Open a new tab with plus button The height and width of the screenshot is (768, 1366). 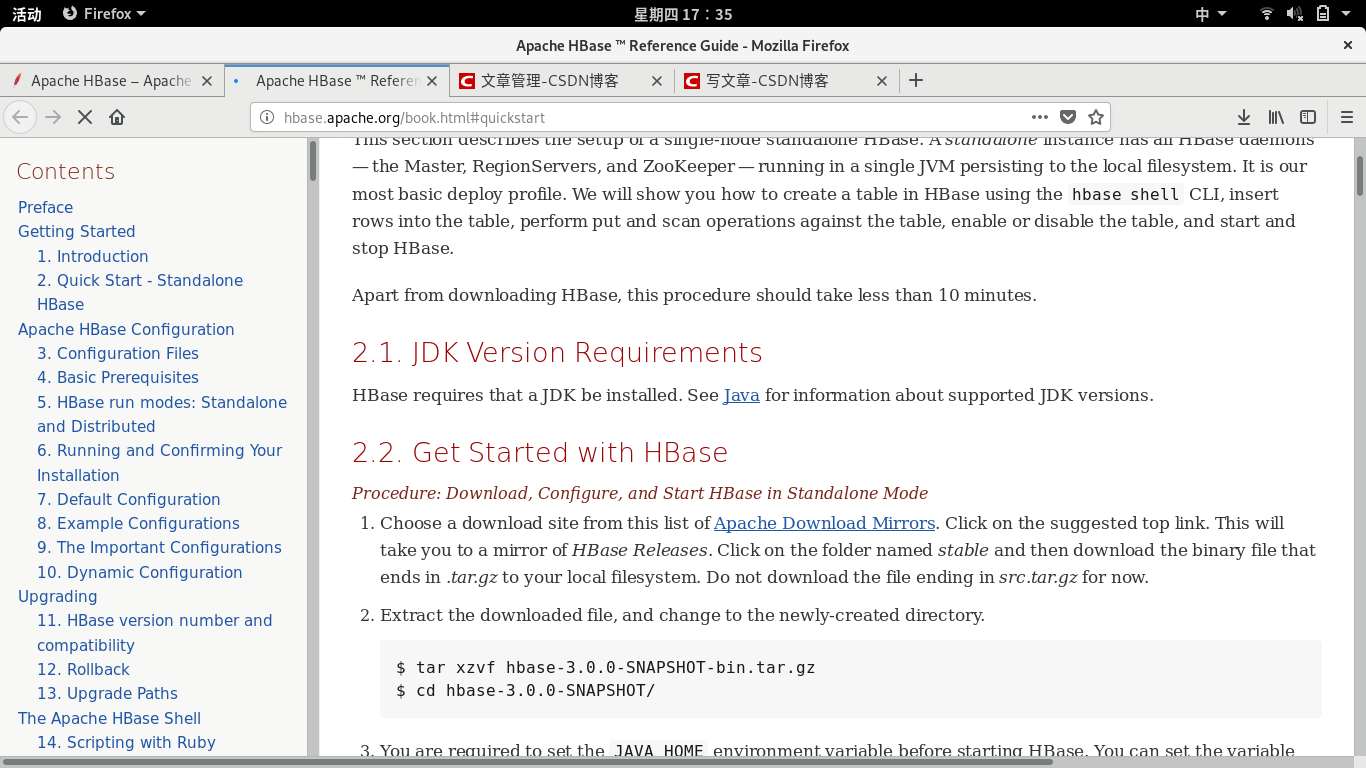tap(915, 81)
